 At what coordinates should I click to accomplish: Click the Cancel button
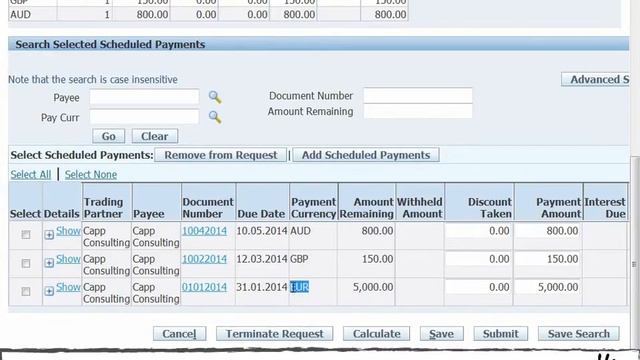(x=179, y=334)
